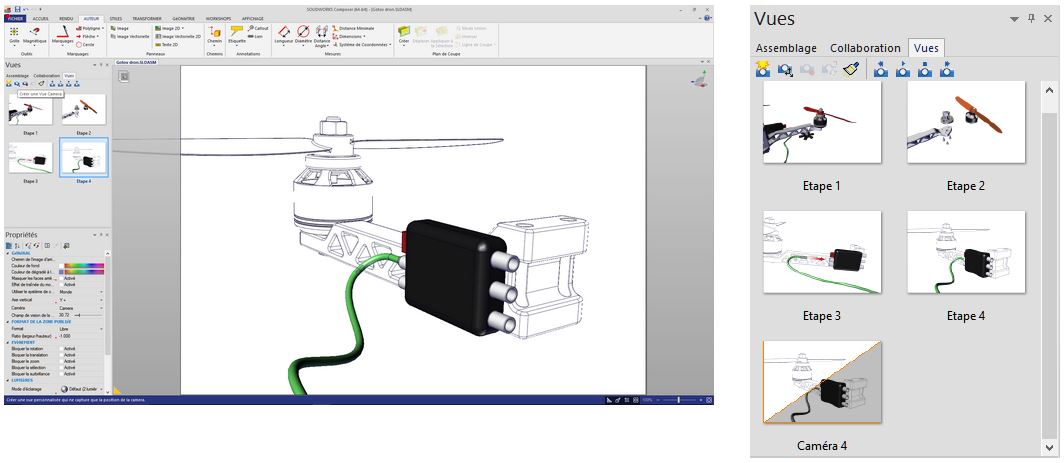Click the Etiquette annotation icon
Image resolution: width=1064 pixels, height=463 pixels.
[x=237, y=34]
